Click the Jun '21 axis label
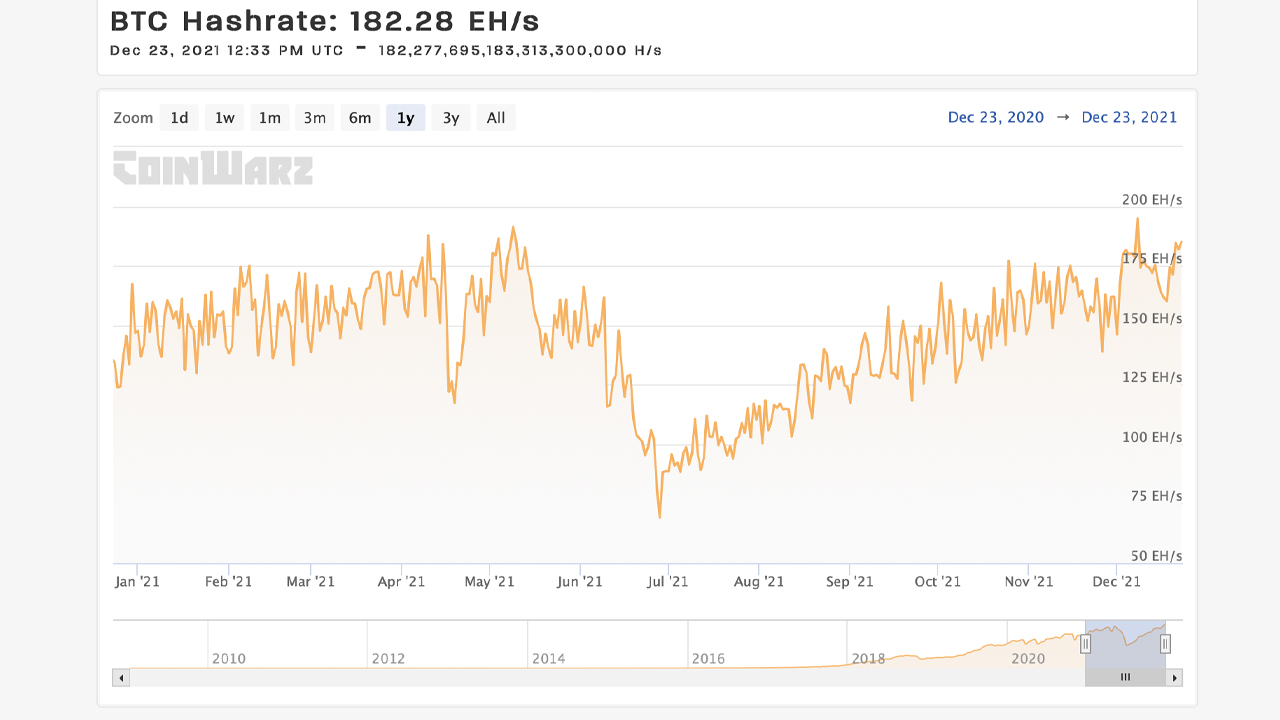The image size is (1280, 720). (x=579, y=581)
